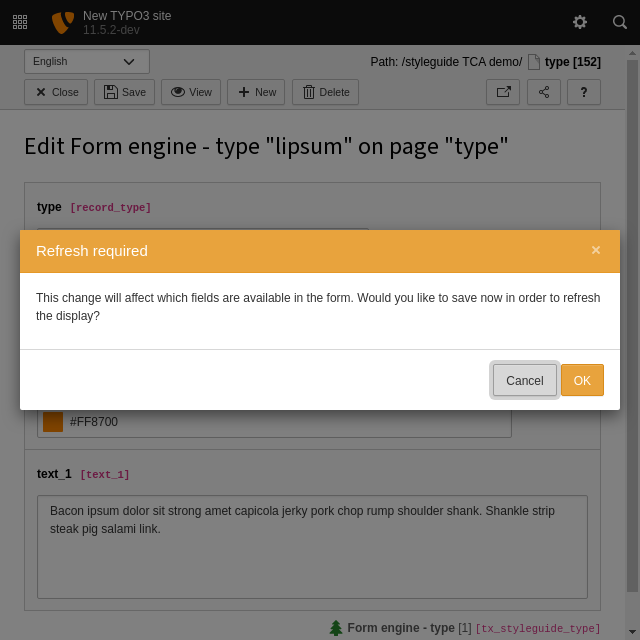Open the help question mark button
Screen dimensions: 640x640
(584, 92)
